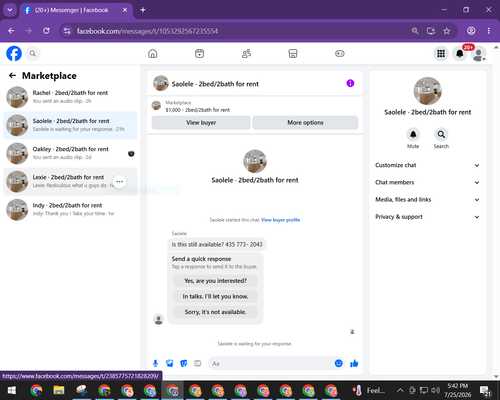Click the Mute bell icon in chat details
The width and height of the screenshot is (500, 400).
coord(413,135)
